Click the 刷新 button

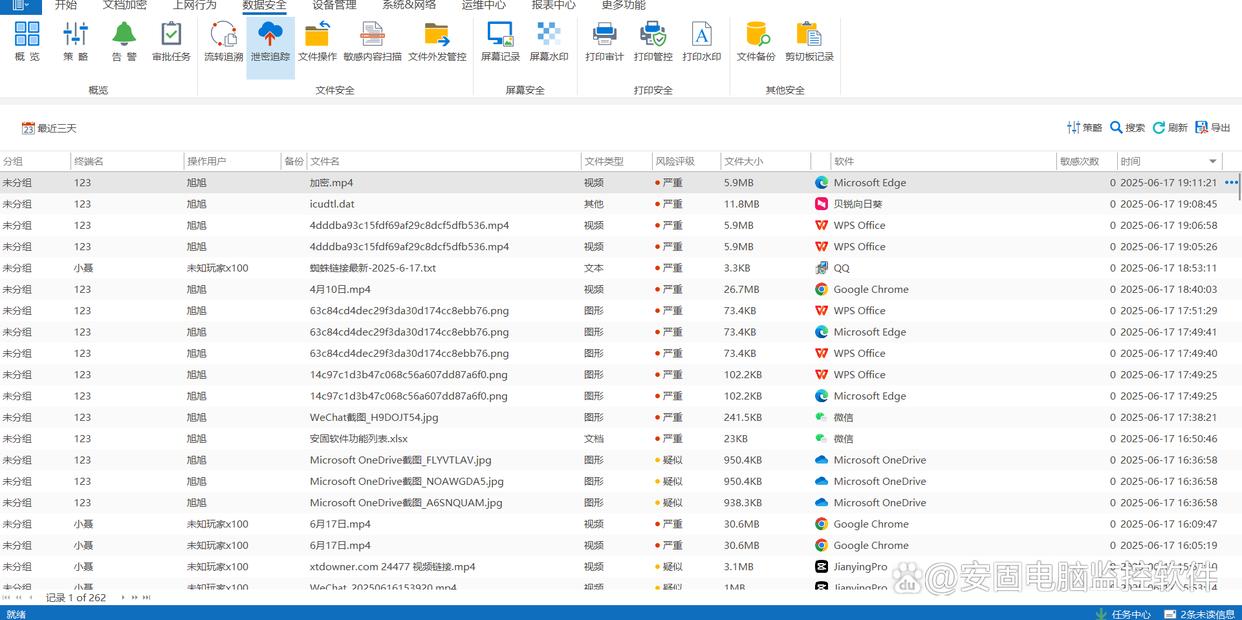click(x=1170, y=128)
